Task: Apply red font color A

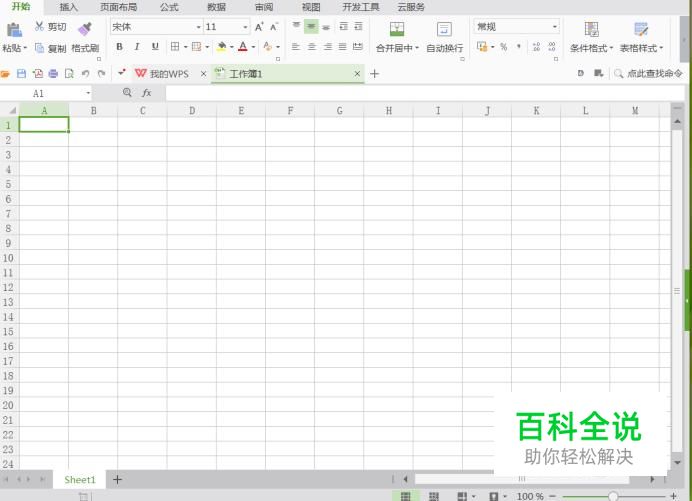Action: coord(243,46)
